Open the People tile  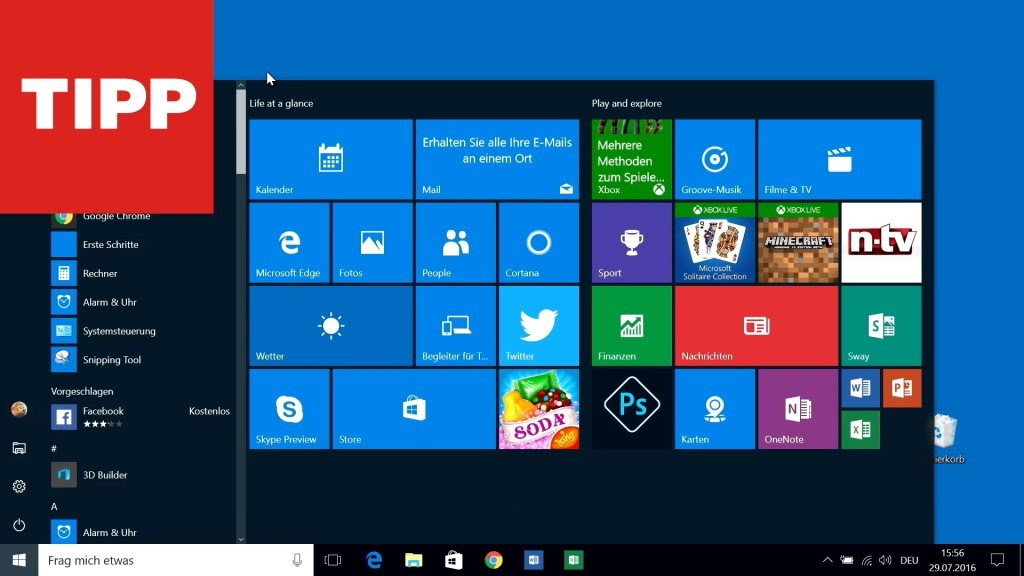click(456, 242)
